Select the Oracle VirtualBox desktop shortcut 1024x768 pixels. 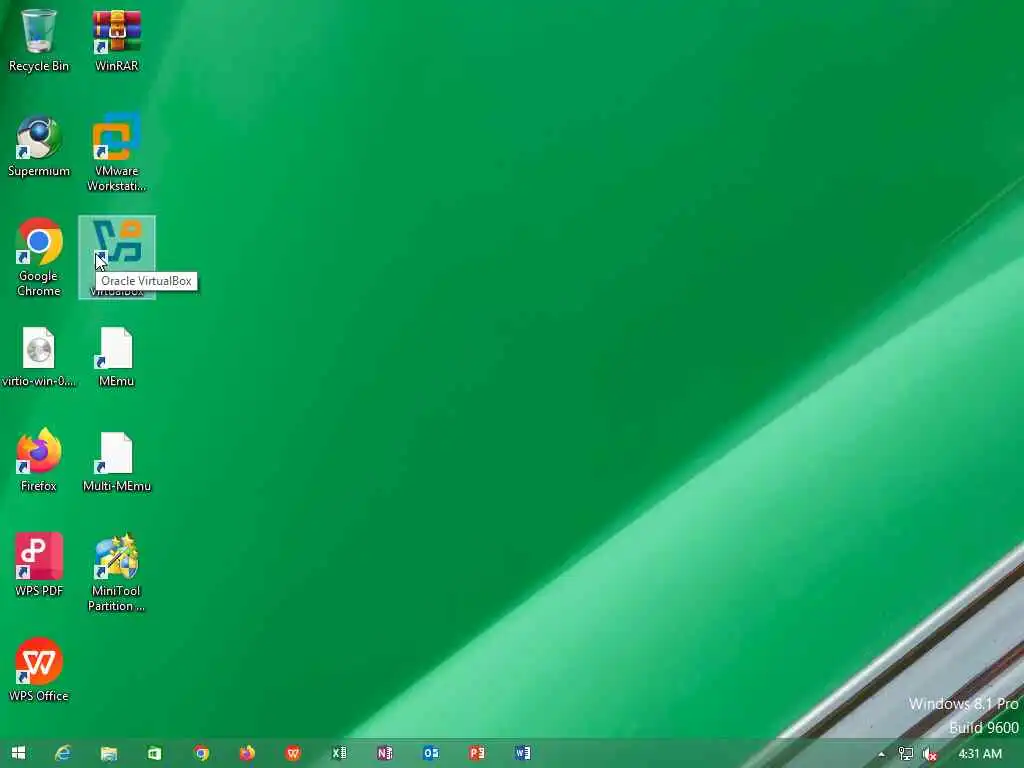point(117,257)
